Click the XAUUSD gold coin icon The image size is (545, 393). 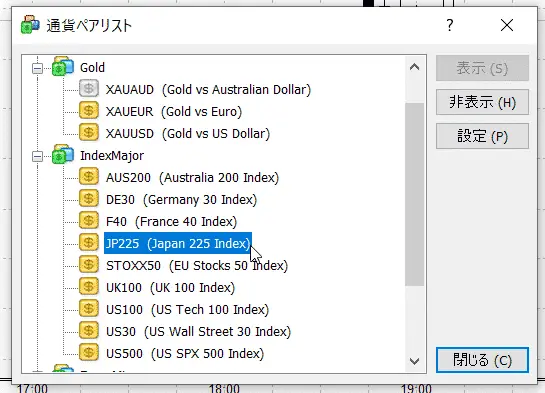coord(89,133)
